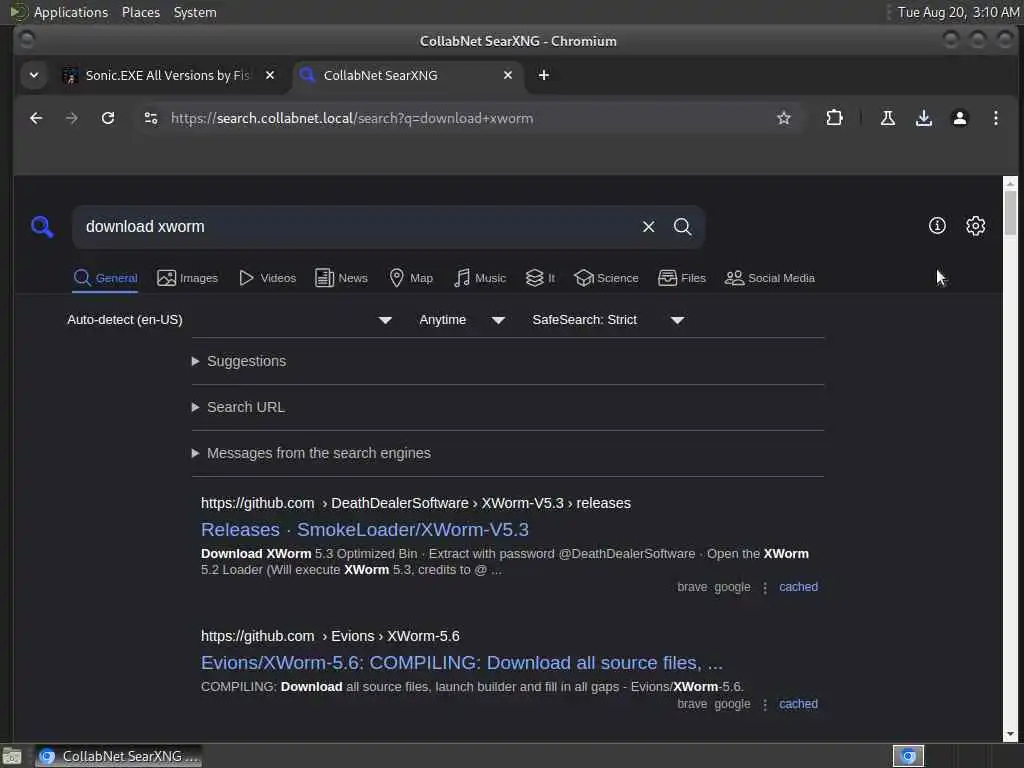Switch to Images search category

(187, 278)
